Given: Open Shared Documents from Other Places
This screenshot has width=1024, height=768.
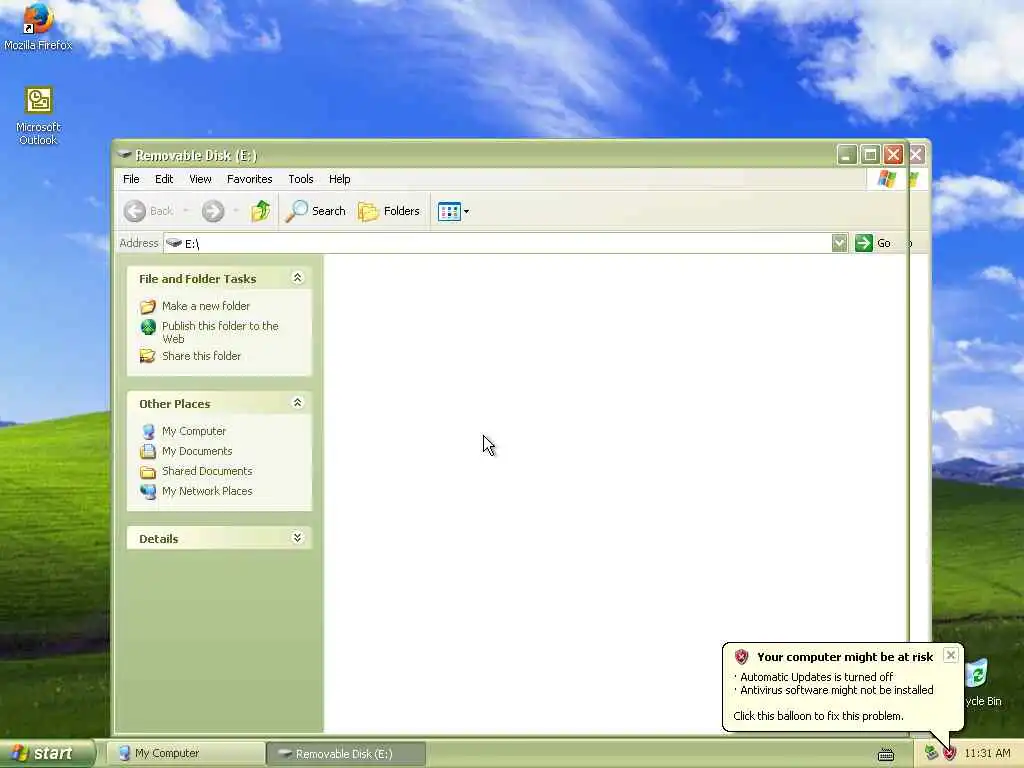Looking at the screenshot, I should 207,471.
